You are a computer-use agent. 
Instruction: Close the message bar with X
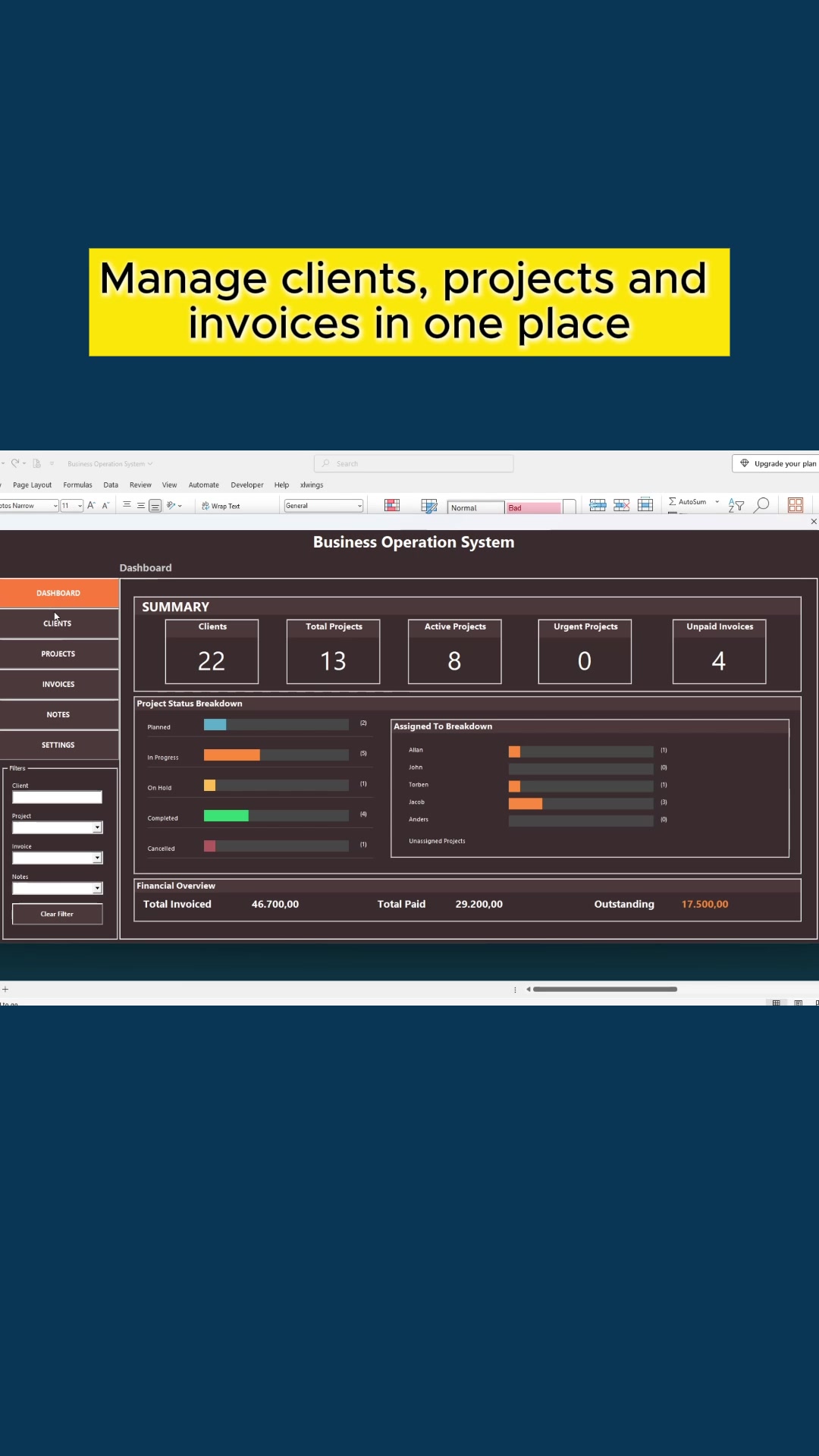tap(814, 522)
